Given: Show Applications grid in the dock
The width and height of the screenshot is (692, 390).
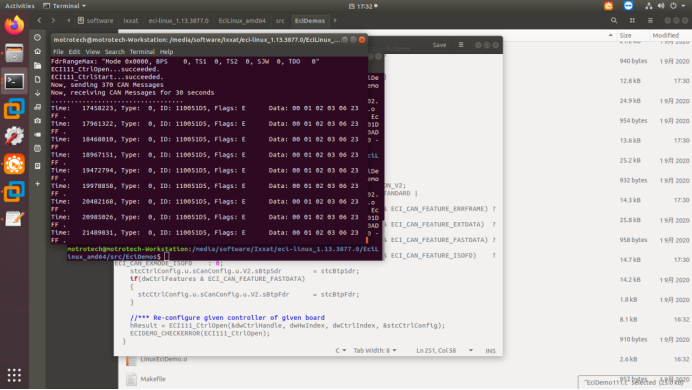Looking at the screenshot, I should point(14,375).
